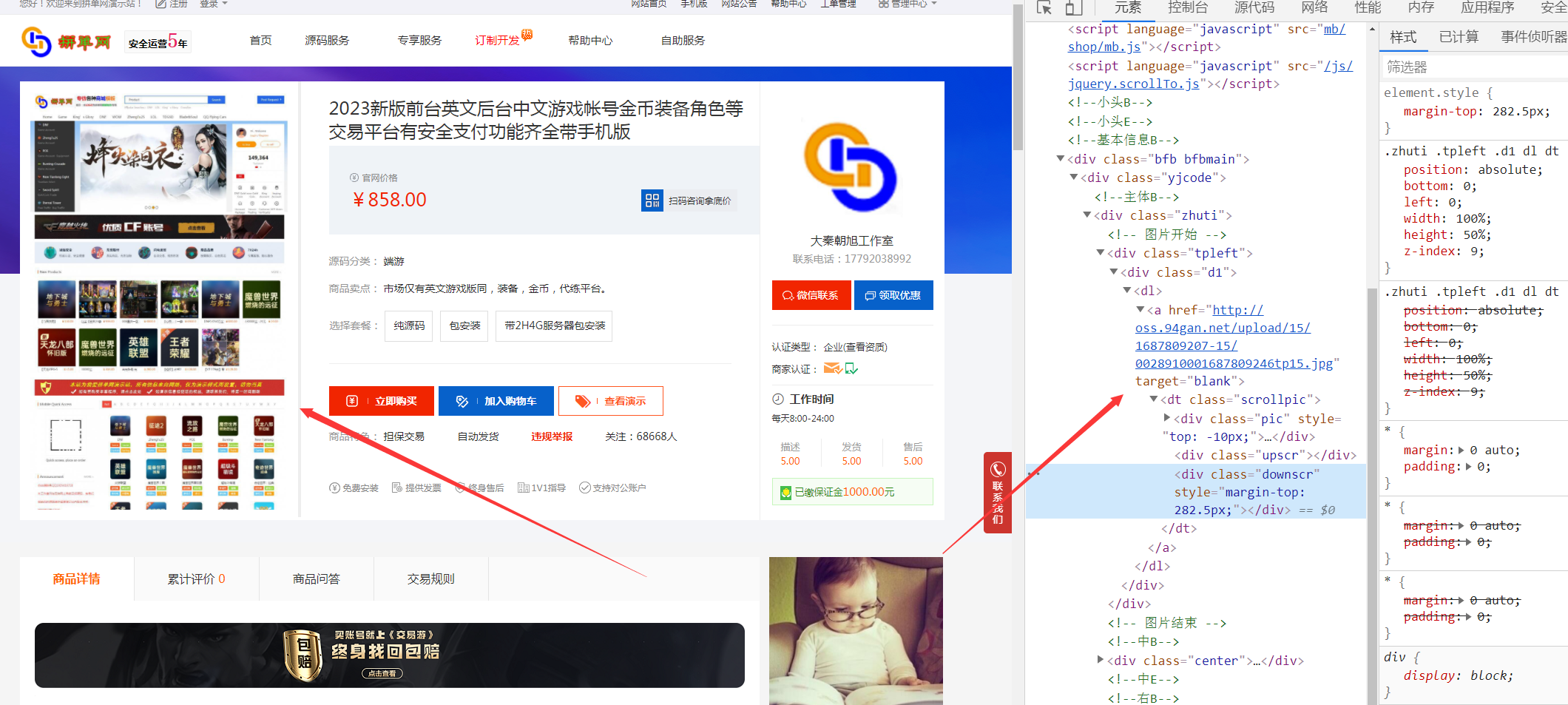
Task: Open 专享服务 in the main navigation
Action: (x=419, y=41)
